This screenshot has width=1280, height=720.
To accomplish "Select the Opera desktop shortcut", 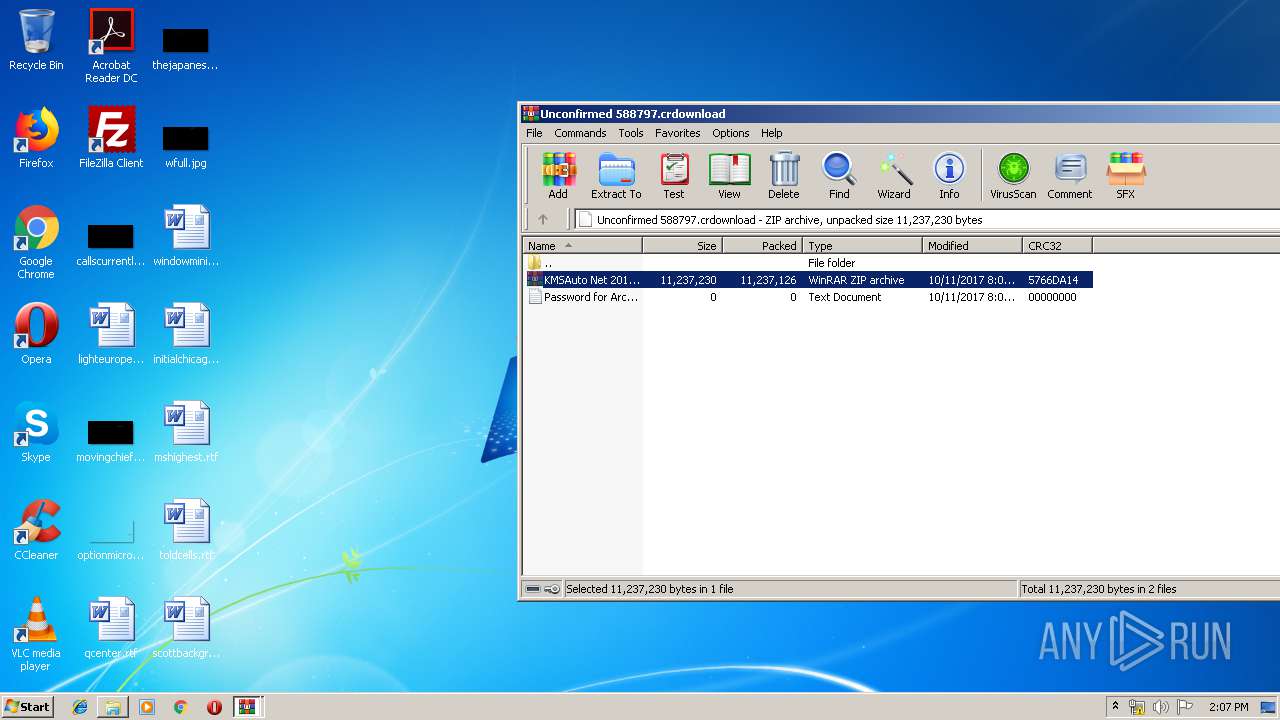I will [x=36, y=334].
